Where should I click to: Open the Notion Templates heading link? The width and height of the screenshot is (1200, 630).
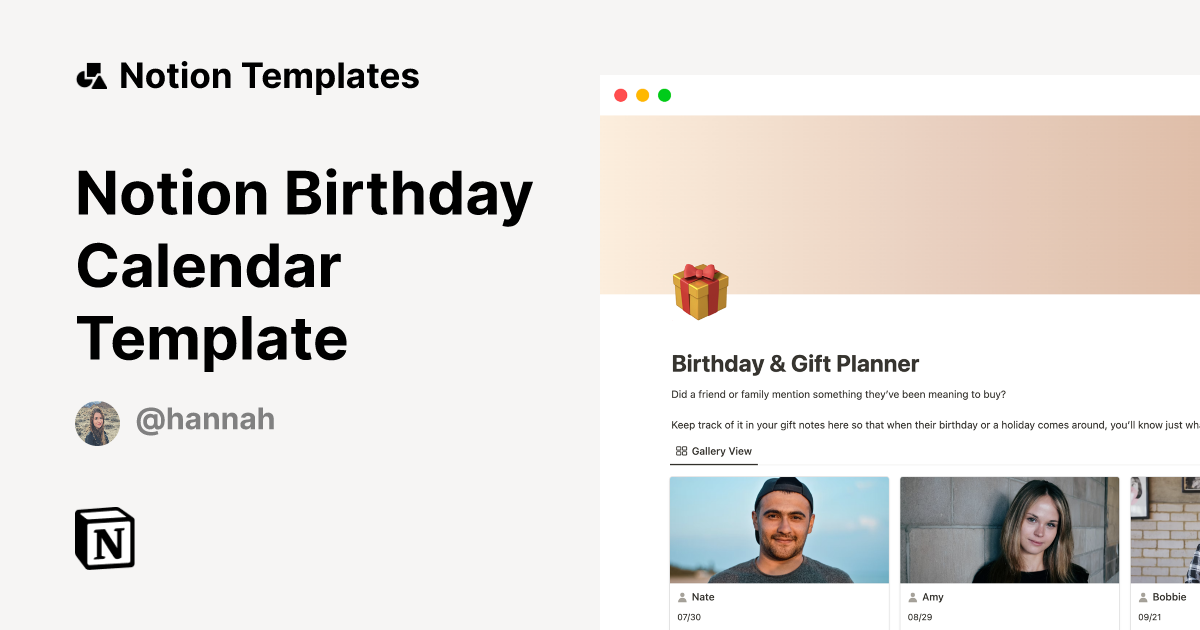point(269,76)
